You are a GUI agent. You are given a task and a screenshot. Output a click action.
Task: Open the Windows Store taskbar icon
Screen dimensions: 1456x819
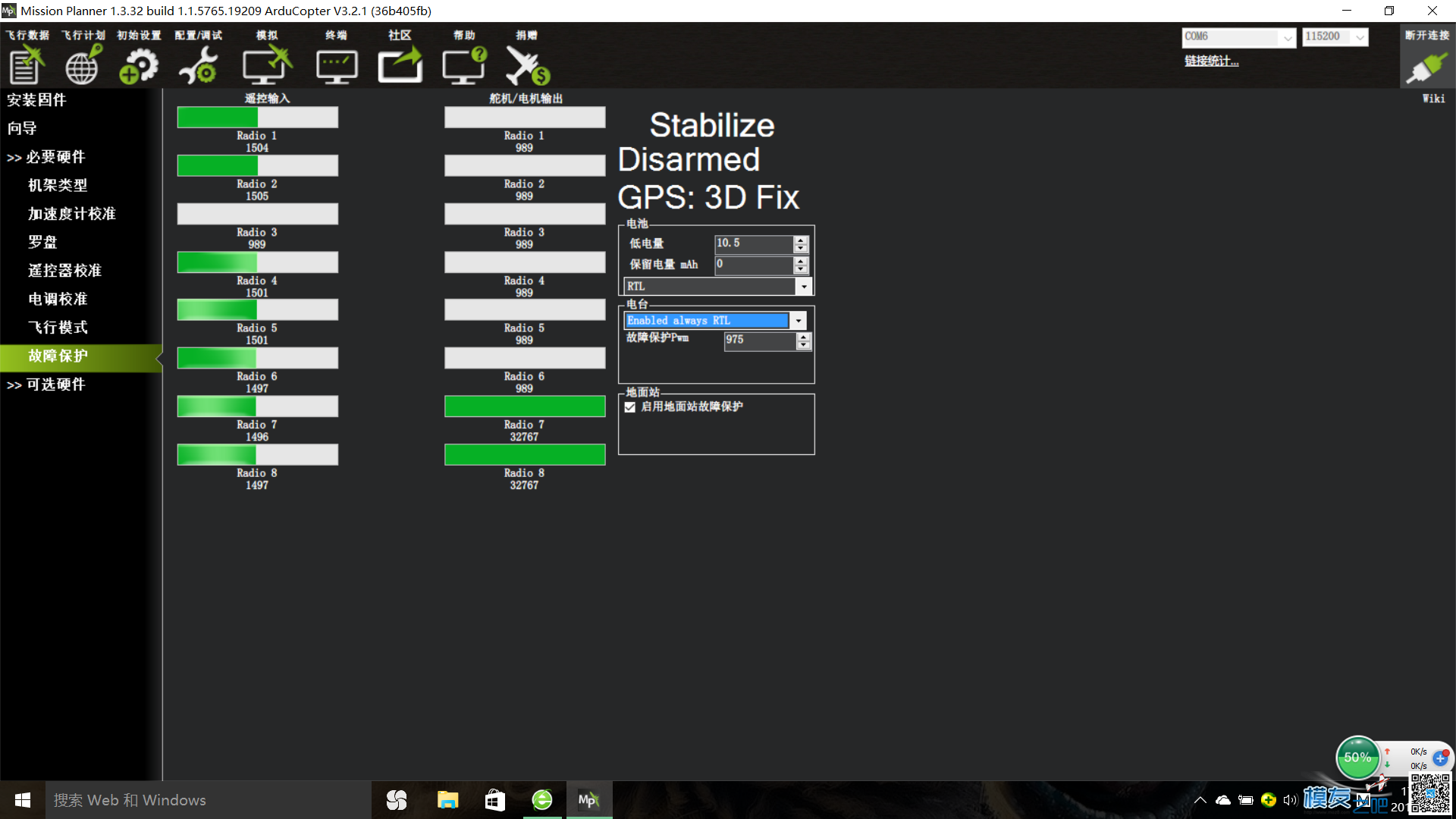point(494,800)
